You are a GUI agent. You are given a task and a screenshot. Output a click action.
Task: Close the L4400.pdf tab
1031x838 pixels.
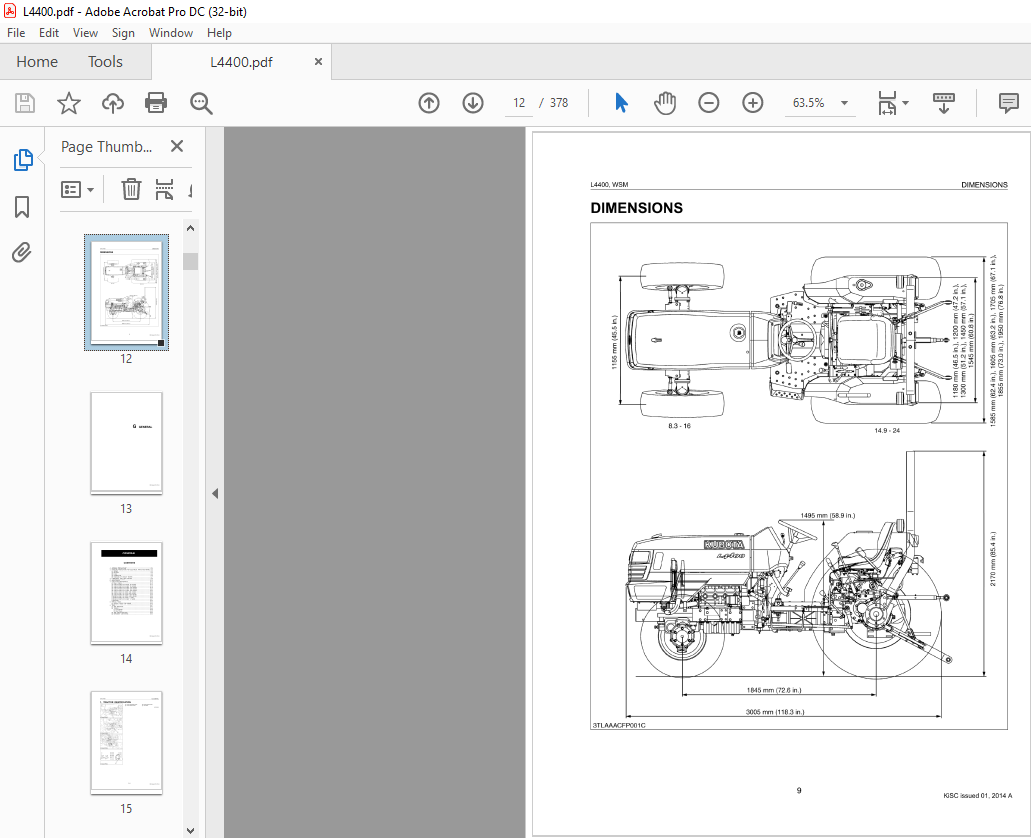point(318,61)
